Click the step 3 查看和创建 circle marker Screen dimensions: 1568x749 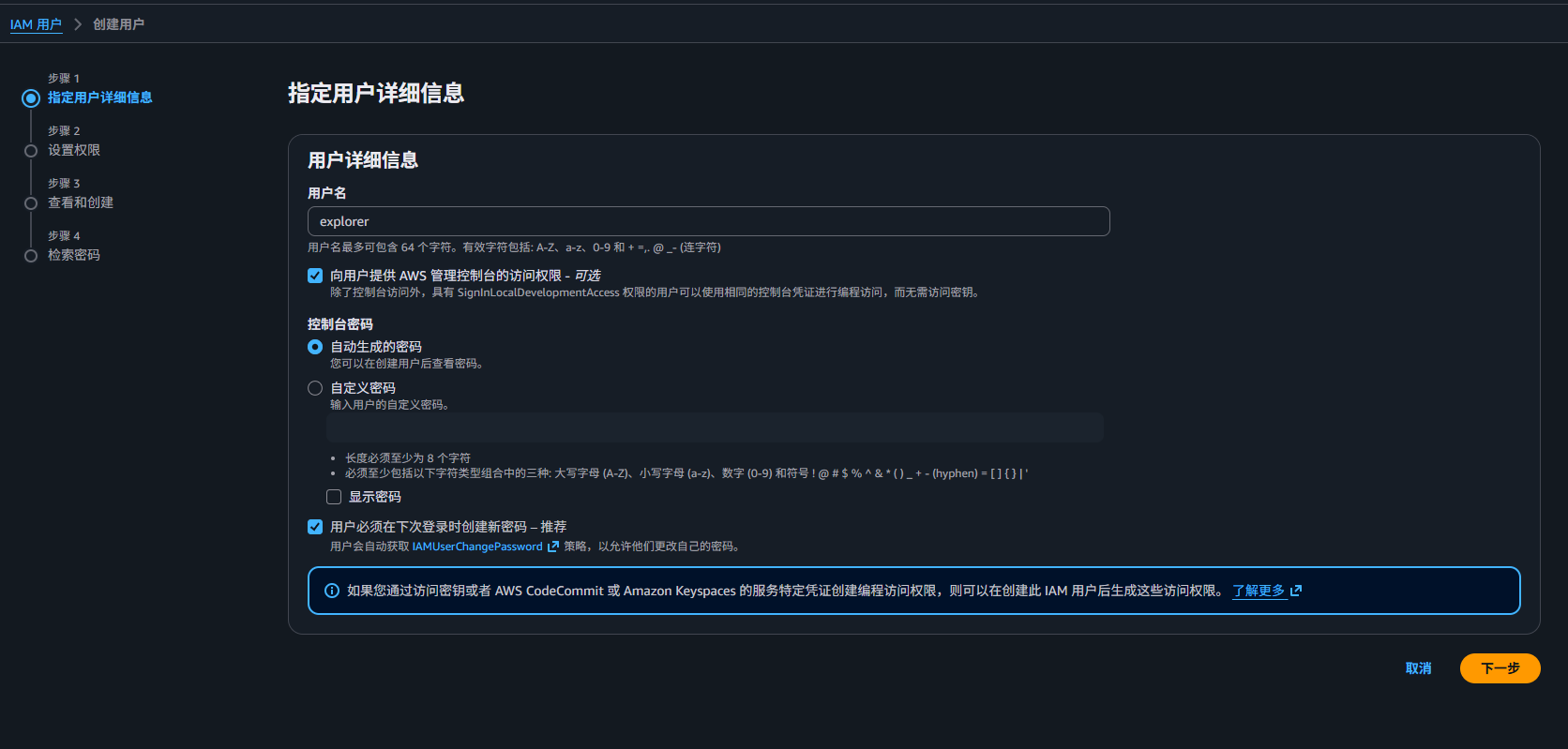click(x=31, y=203)
